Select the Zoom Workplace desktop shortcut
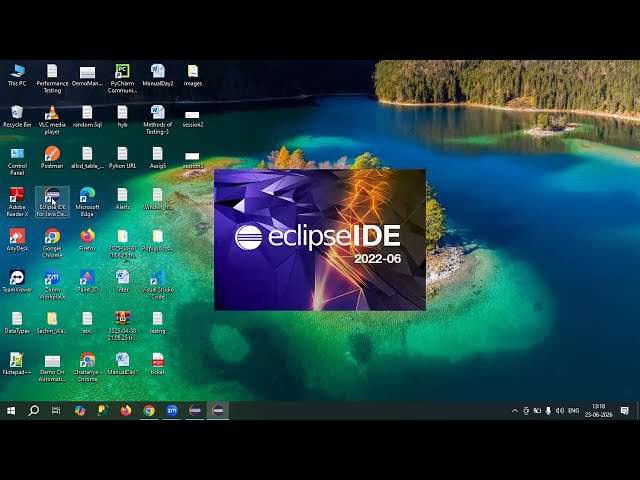The width and height of the screenshot is (640, 480). [x=52, y=285]
